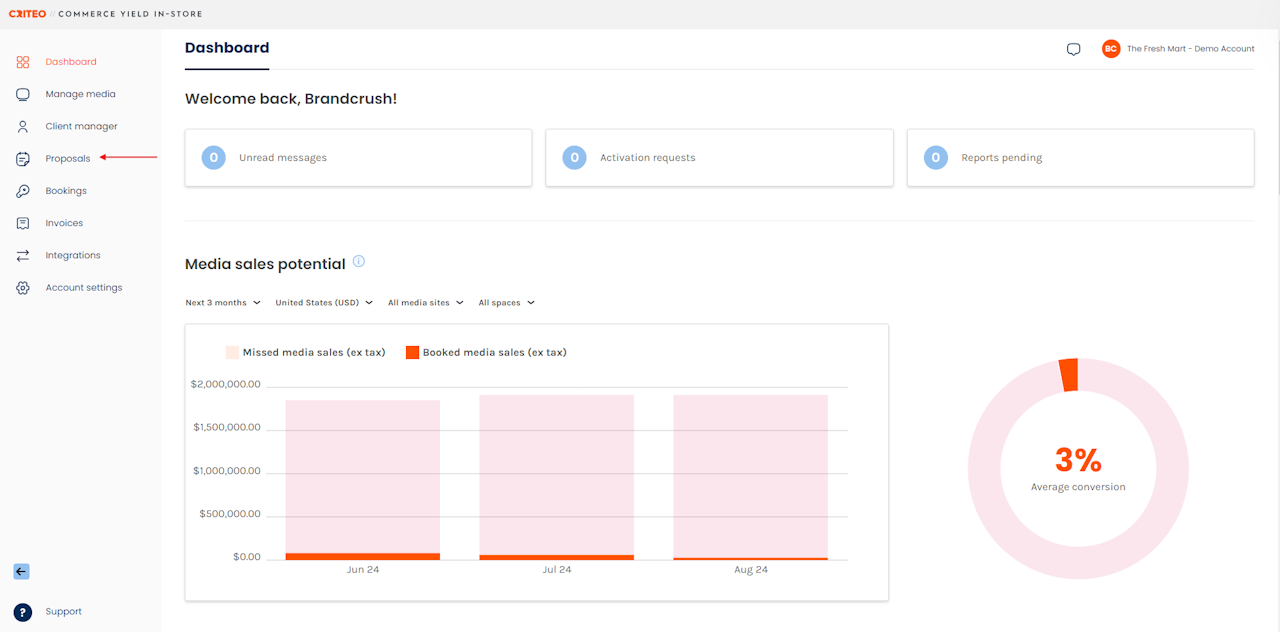Open the All spaces dropdown
Image resolution: width=1280 pixels, height=632 pixels.
tap(506, 303)
